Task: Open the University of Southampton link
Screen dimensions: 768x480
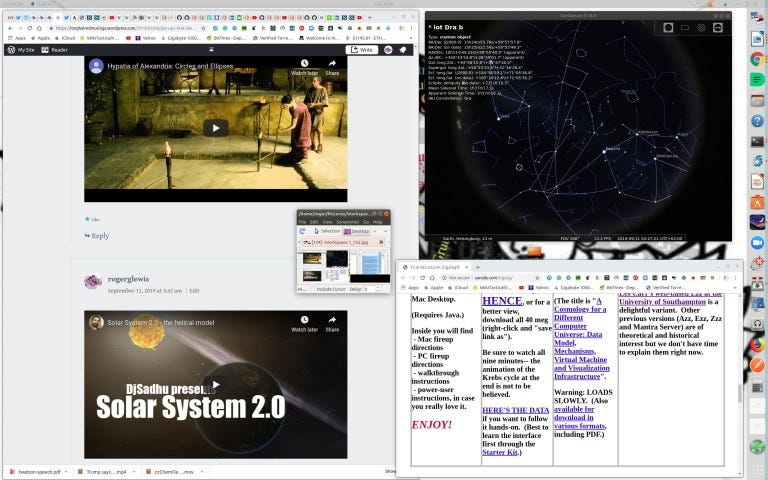Action: pyautogui.click(x=662, y=302)
